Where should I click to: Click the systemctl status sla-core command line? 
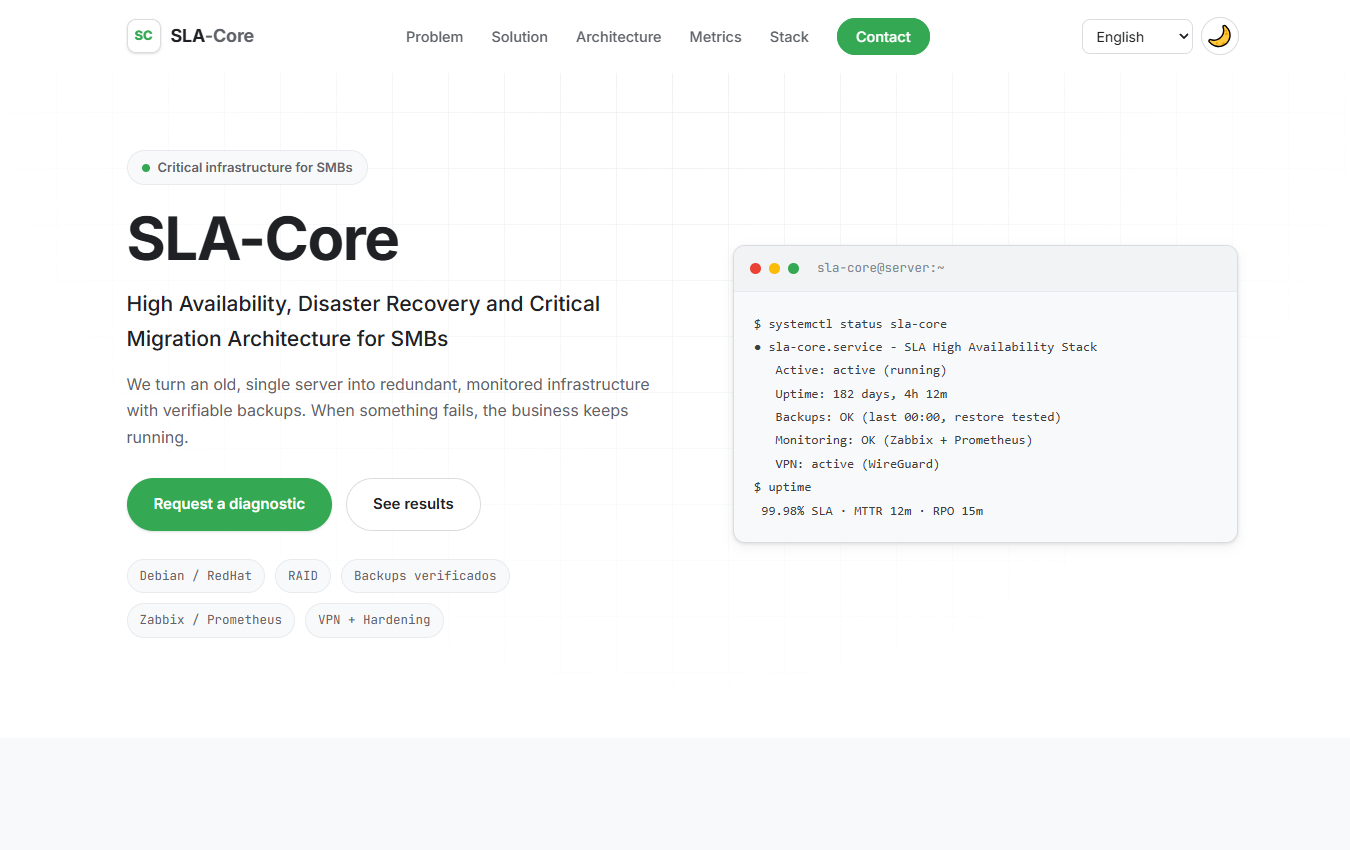click(x=850, y=324)
